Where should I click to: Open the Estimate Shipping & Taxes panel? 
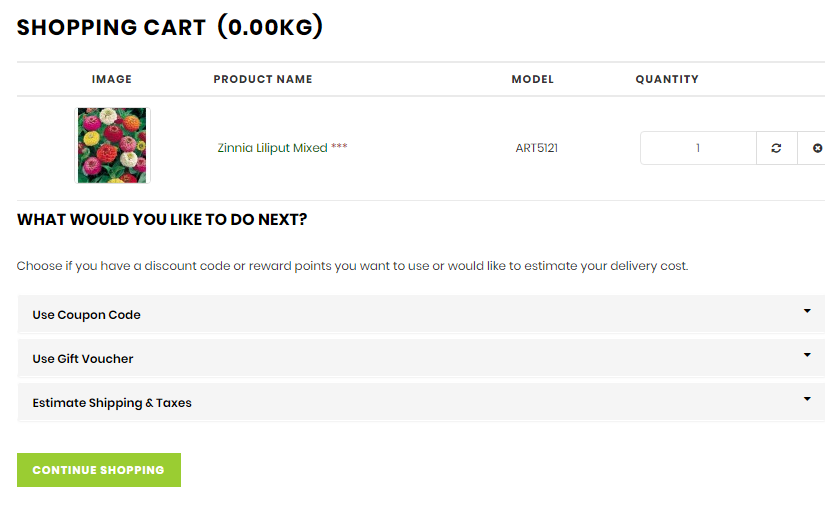[112, 403]
